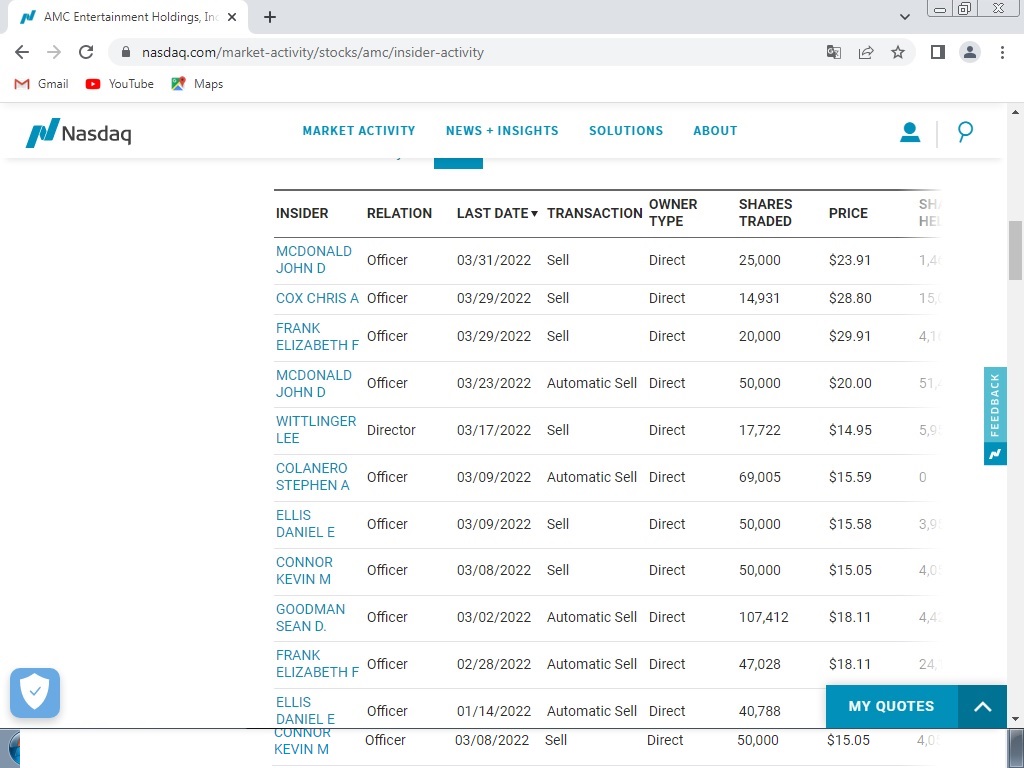Go back to the previous page
Image resolution: width=1024 pixels, height=768 pixels.
pos(22,52)
